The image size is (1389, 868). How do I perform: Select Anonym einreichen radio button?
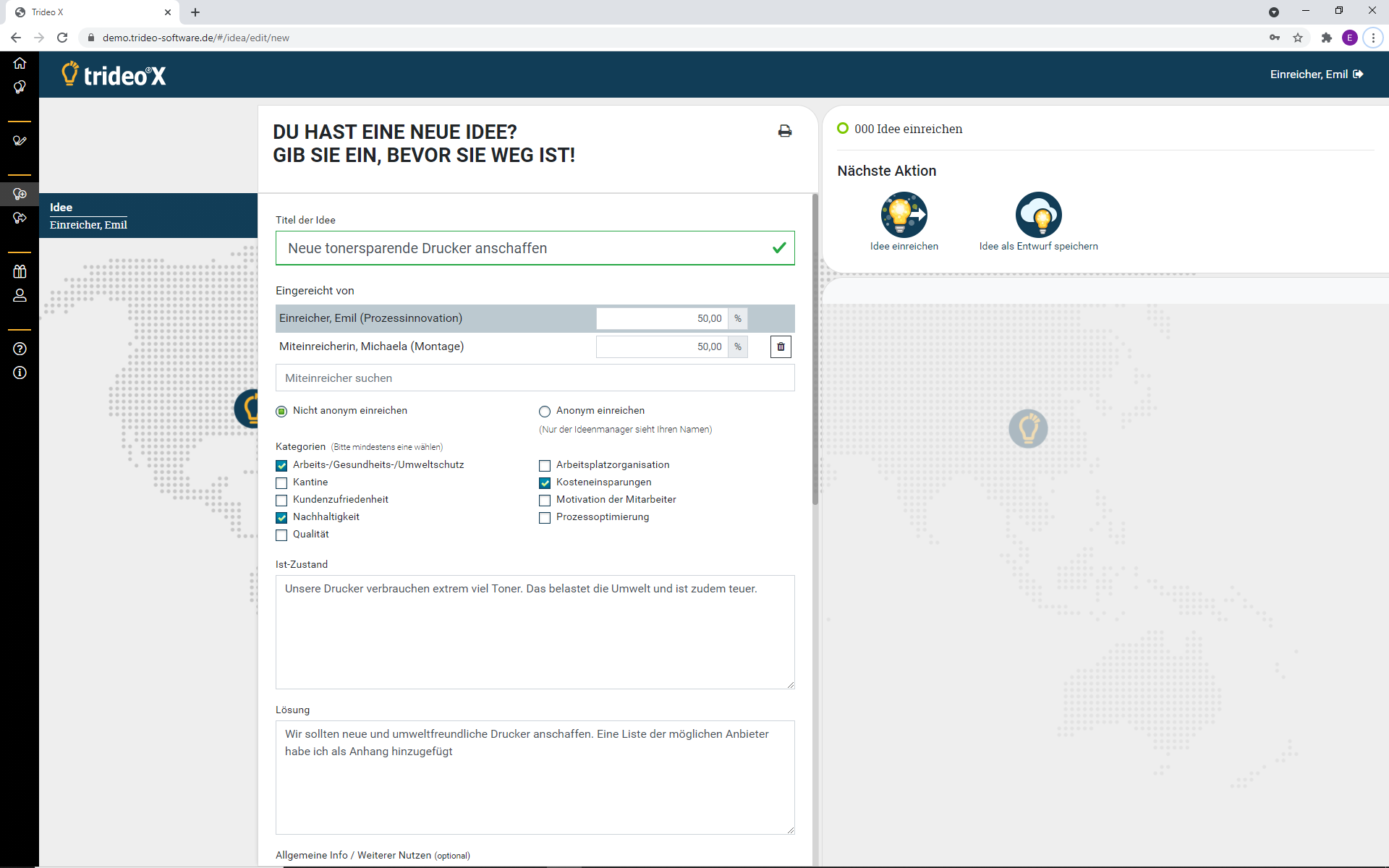coord(545,412)
